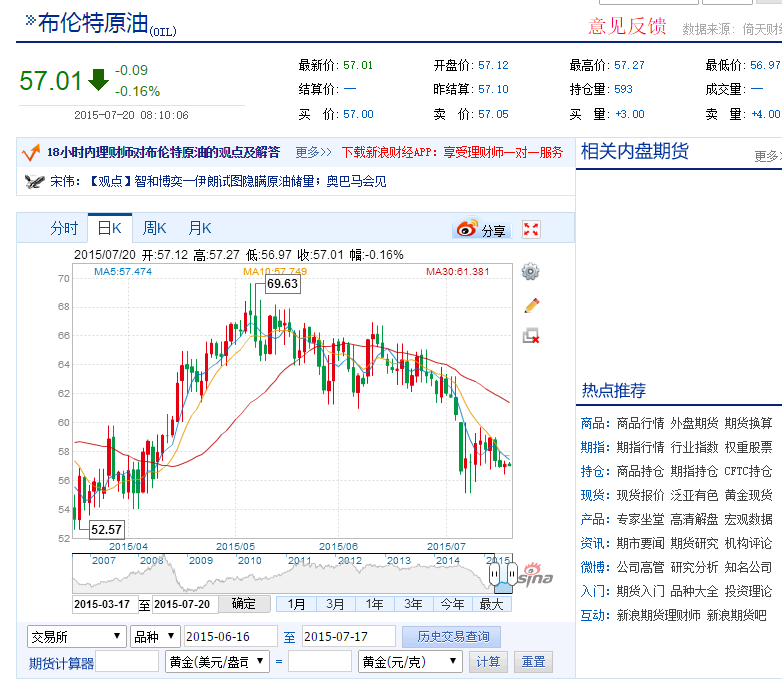Open 外盘期货 link
Image resolution: width=782 pixels, height=684 pixels.
[694, 423]
